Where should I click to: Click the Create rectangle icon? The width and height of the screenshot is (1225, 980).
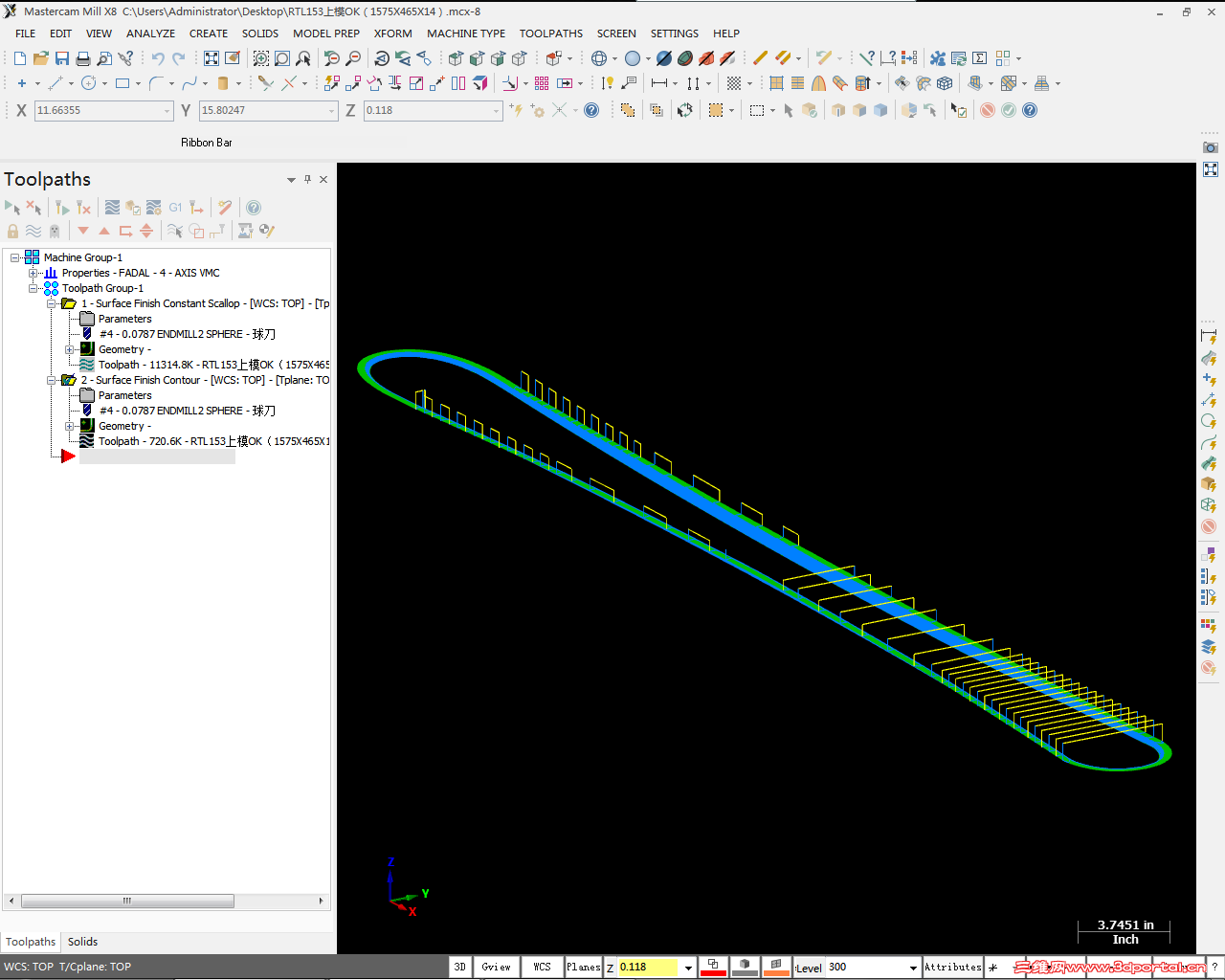122,83
